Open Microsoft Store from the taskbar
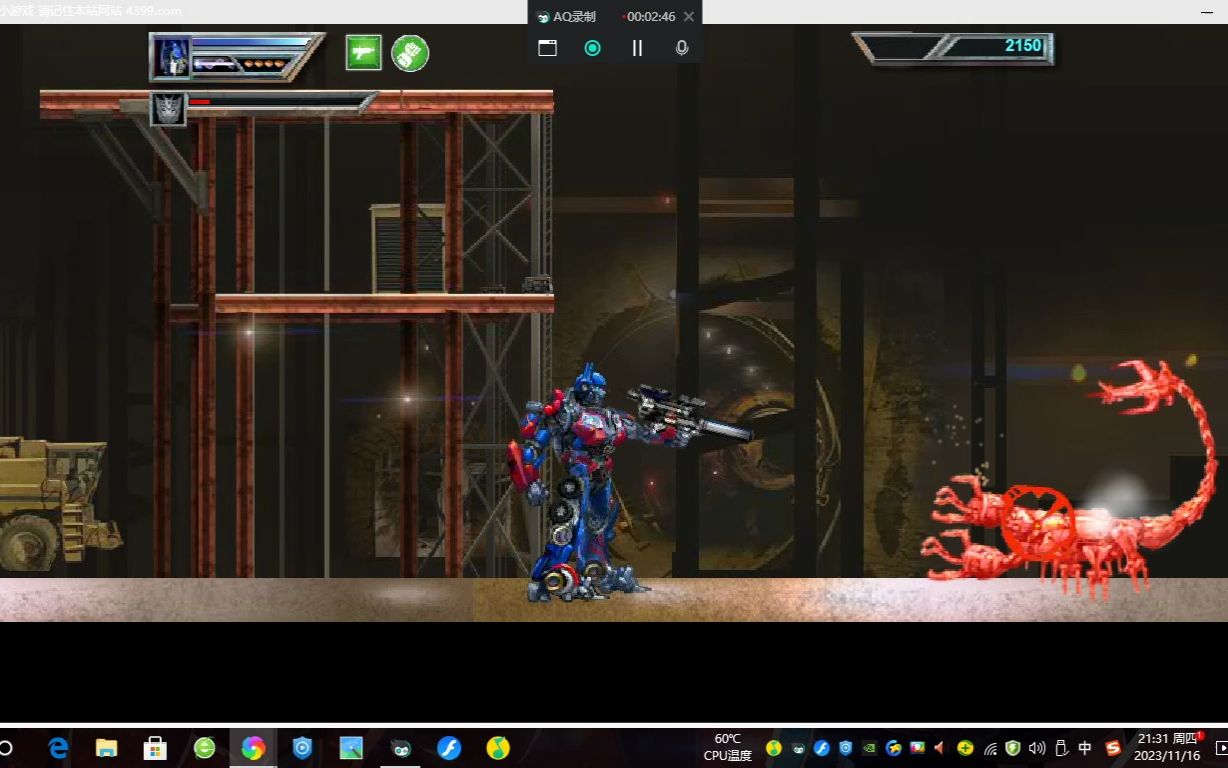The height and width of the screenshot is (768, 1228). [x=155, y=747]
